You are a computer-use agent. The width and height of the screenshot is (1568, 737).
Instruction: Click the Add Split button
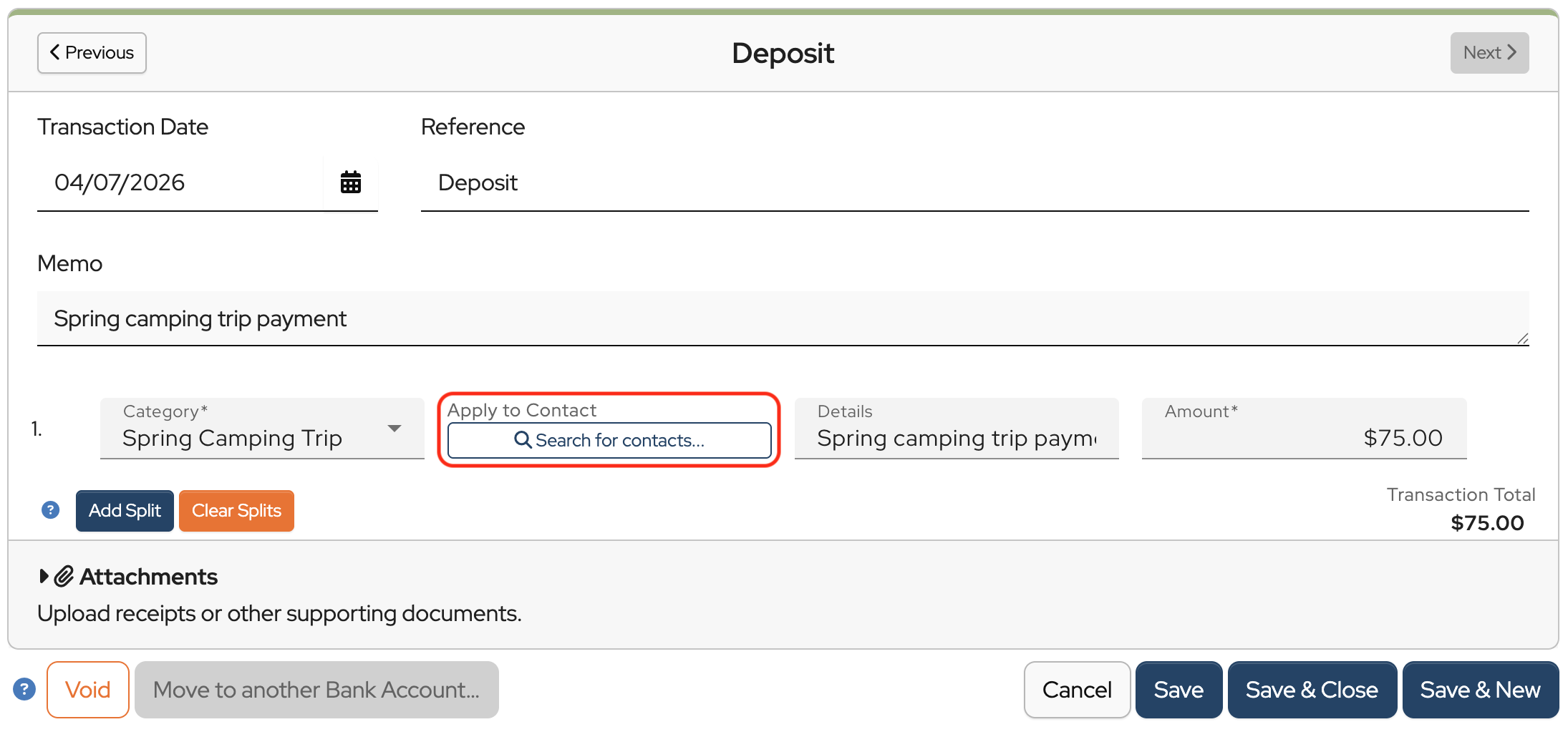tap(125, 511)
